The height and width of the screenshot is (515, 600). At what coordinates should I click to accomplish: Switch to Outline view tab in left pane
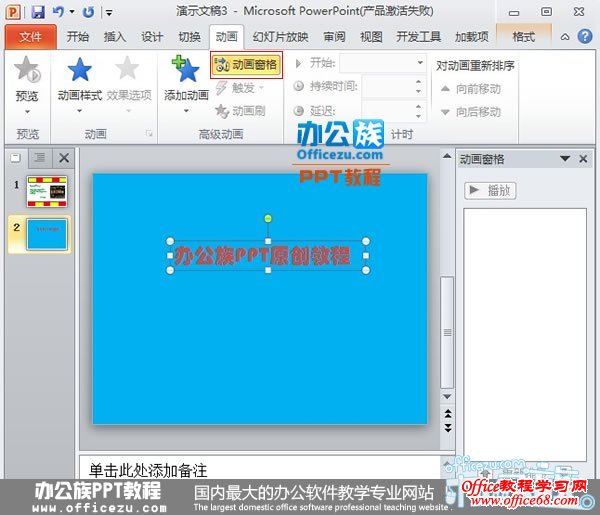point(39,158)
